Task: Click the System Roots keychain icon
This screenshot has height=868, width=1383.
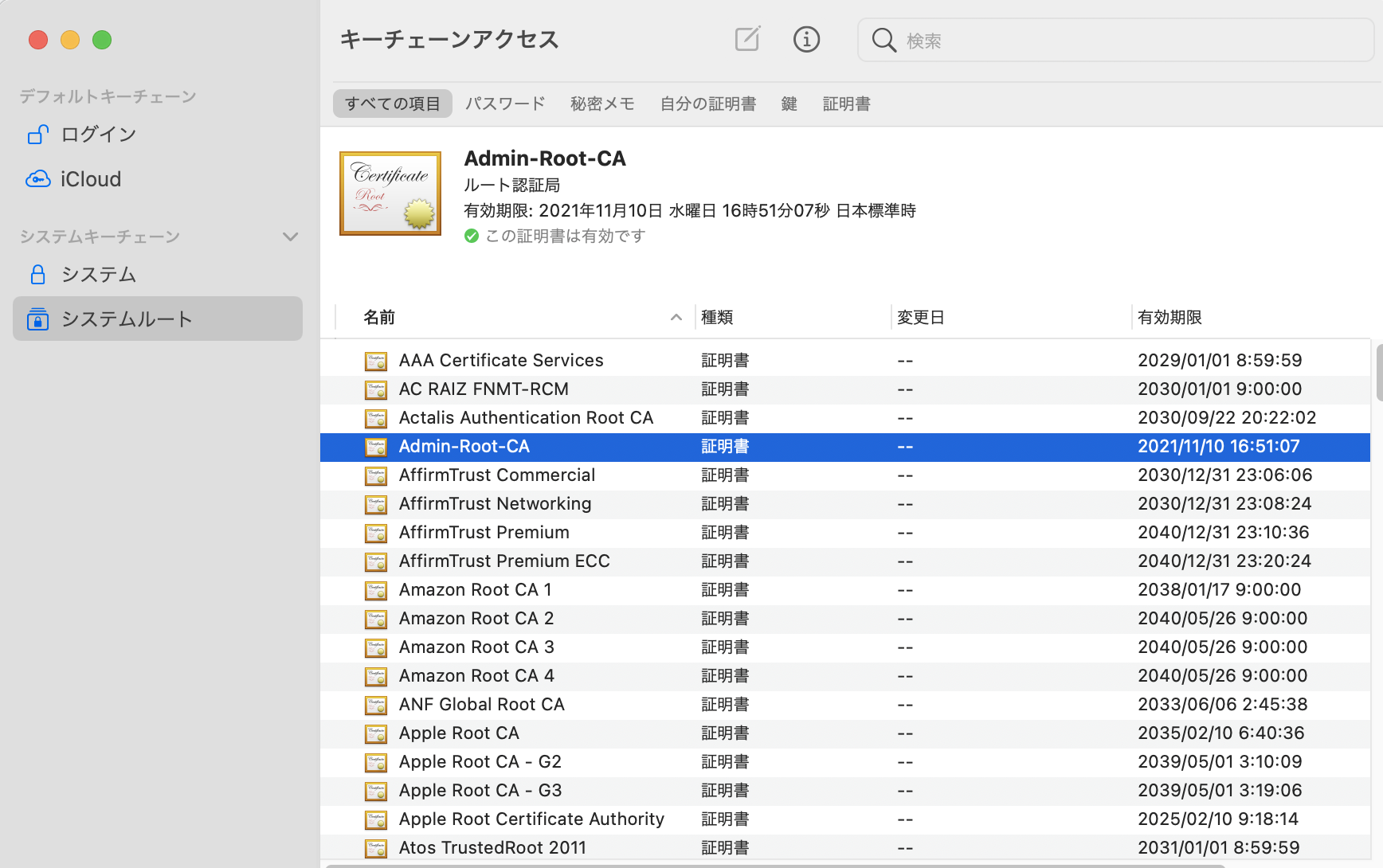Action: point(37,319)
